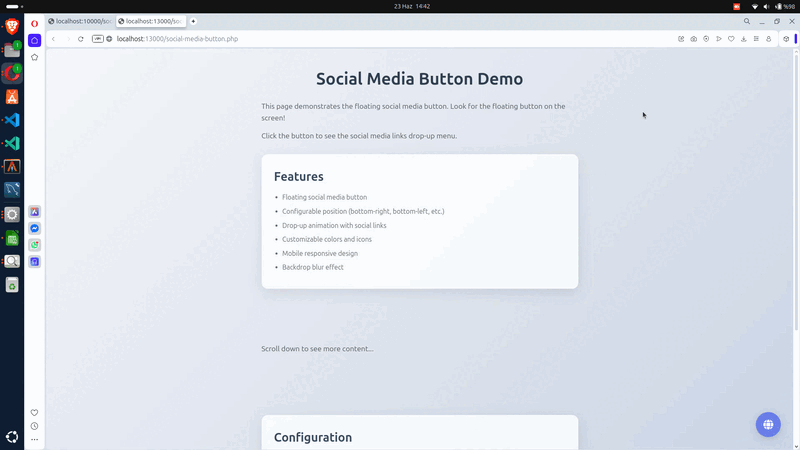800x450 pixels.
Task: Toggle system volume icon in top bar
Action: [x=765, y=6]
